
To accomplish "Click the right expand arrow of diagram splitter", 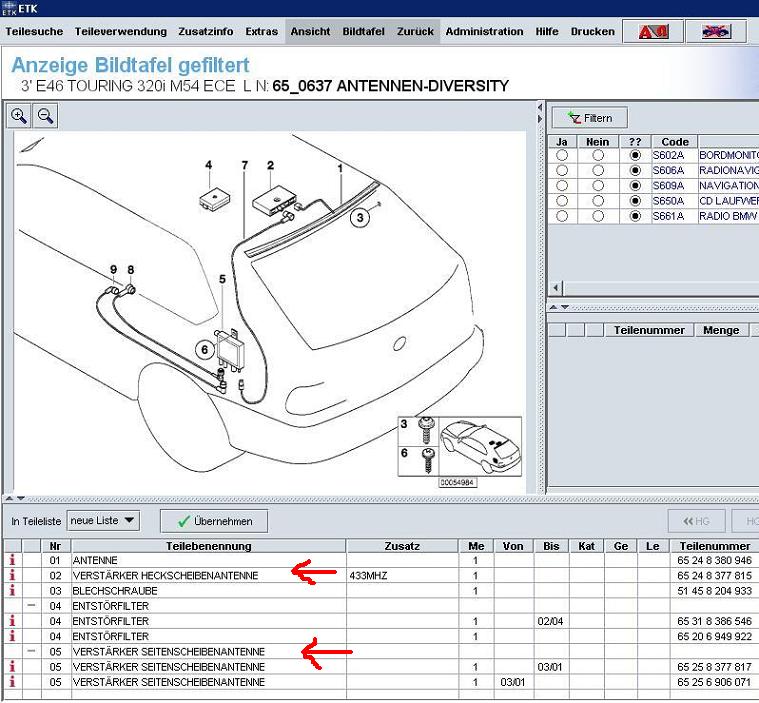I will point(540,119).
